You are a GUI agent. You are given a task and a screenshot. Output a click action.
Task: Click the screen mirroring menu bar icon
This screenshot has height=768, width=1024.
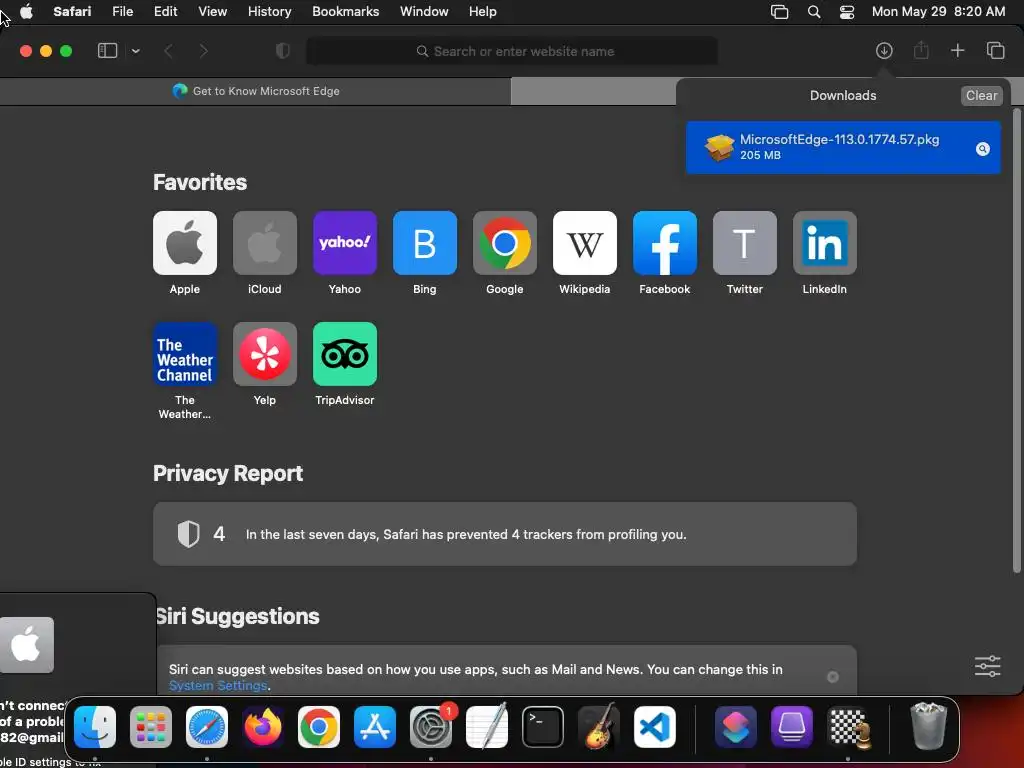click(779, 12)
